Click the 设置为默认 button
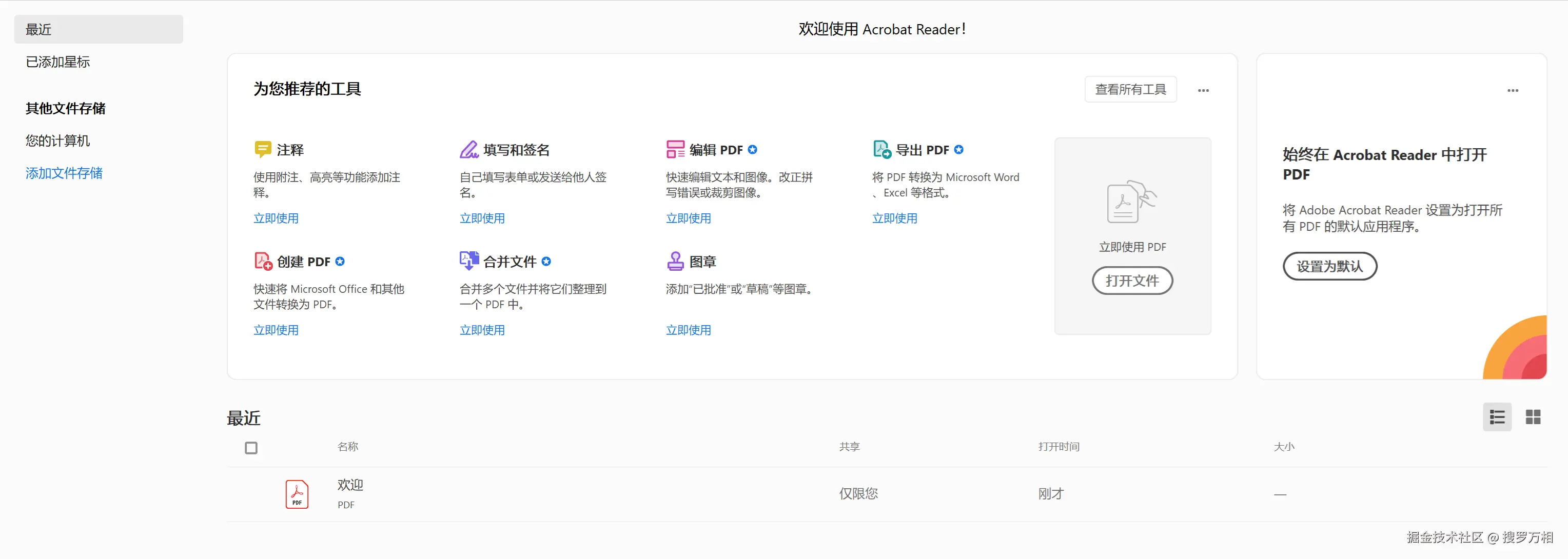Viewport: 1568px width, 559px height. [1329, 266]
